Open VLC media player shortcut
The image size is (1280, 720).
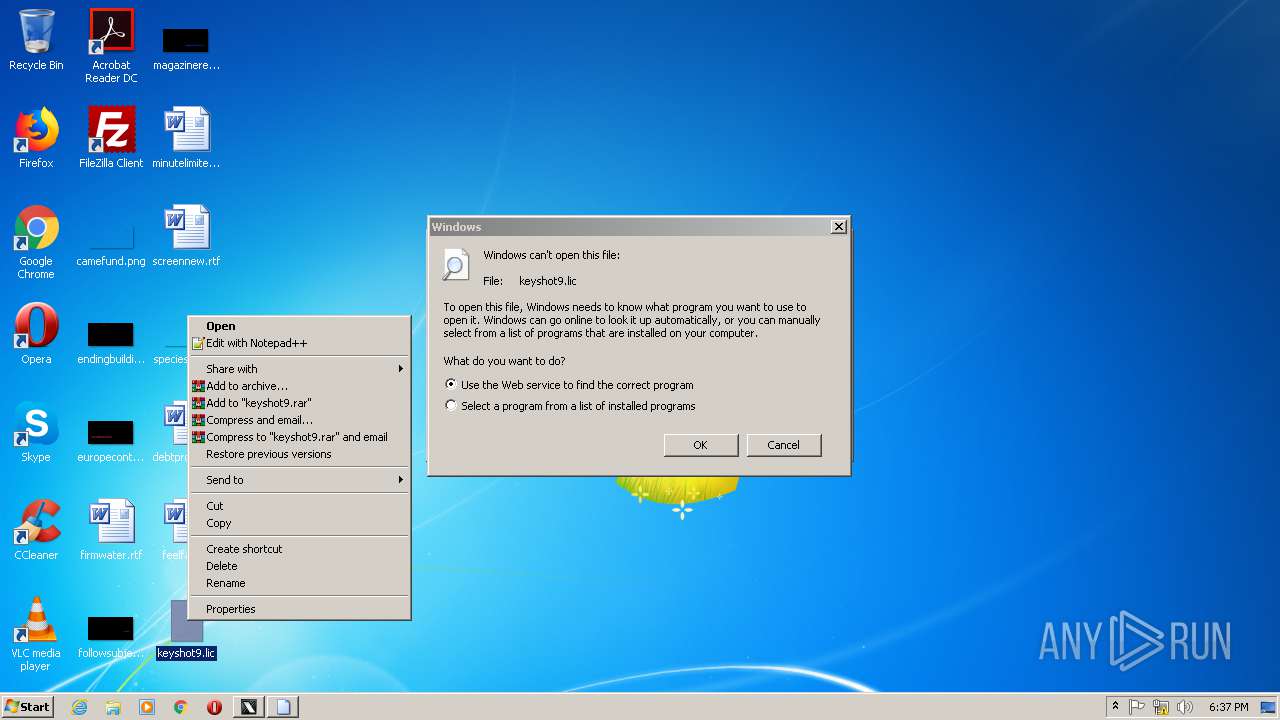pyautogui.click(x=36, y=634)
